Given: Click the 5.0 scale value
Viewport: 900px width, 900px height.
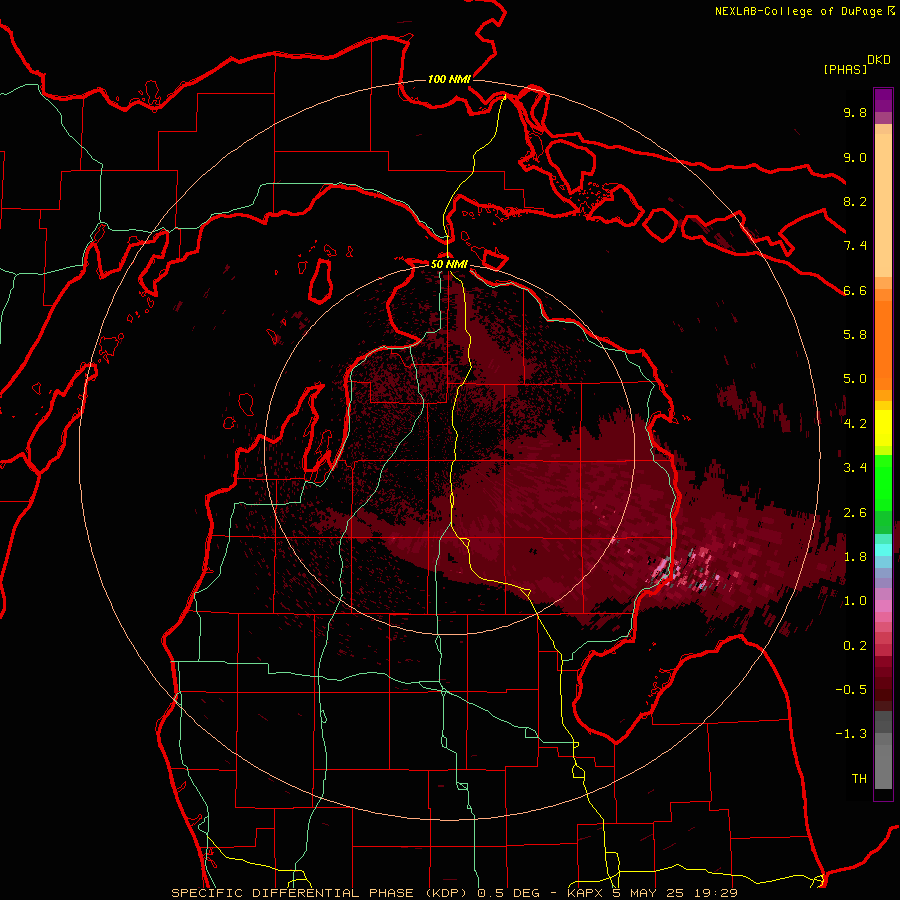Looking at the screenshot, I should coord(855,379).
